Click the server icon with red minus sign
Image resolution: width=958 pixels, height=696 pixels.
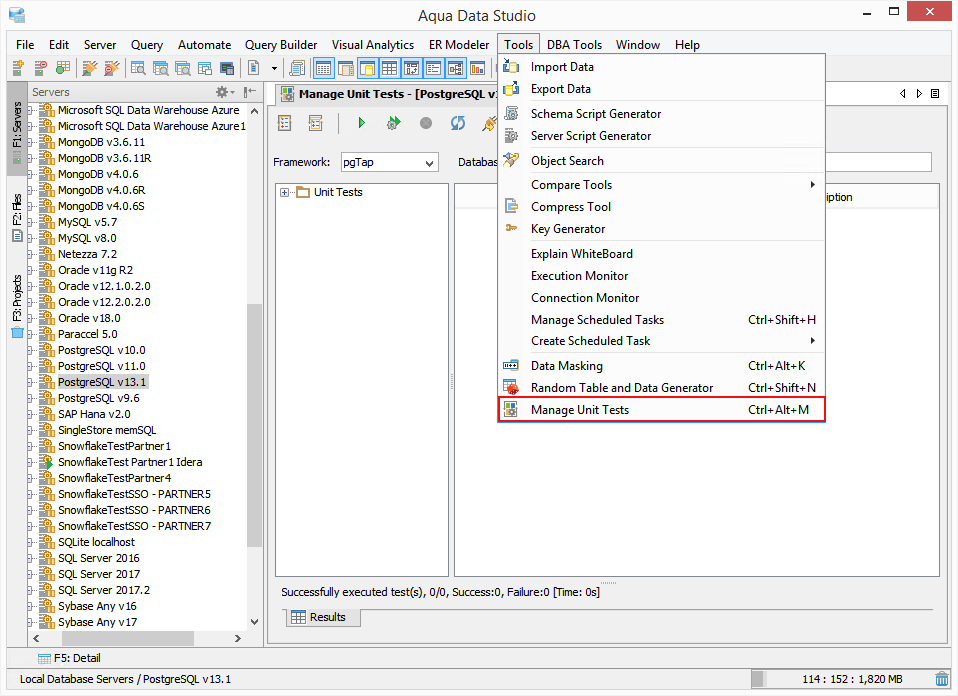point(40,68)
